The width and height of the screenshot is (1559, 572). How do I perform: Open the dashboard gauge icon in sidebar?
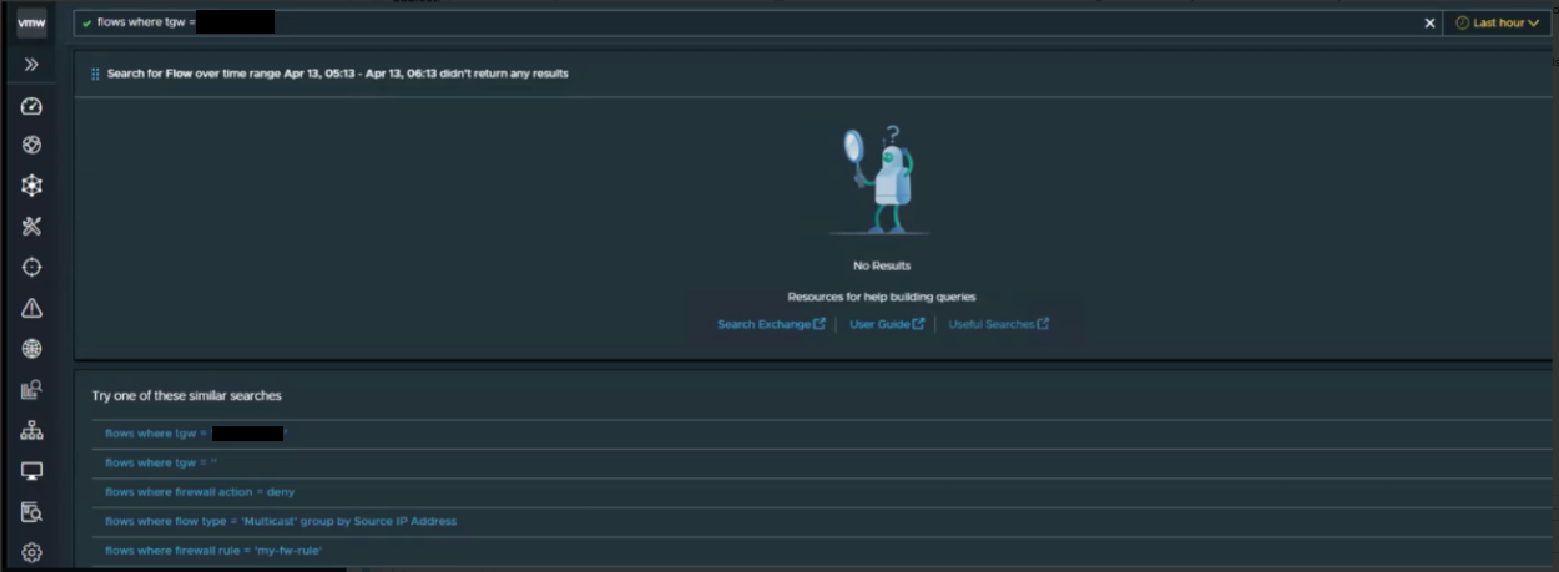(x=32, y=106)
